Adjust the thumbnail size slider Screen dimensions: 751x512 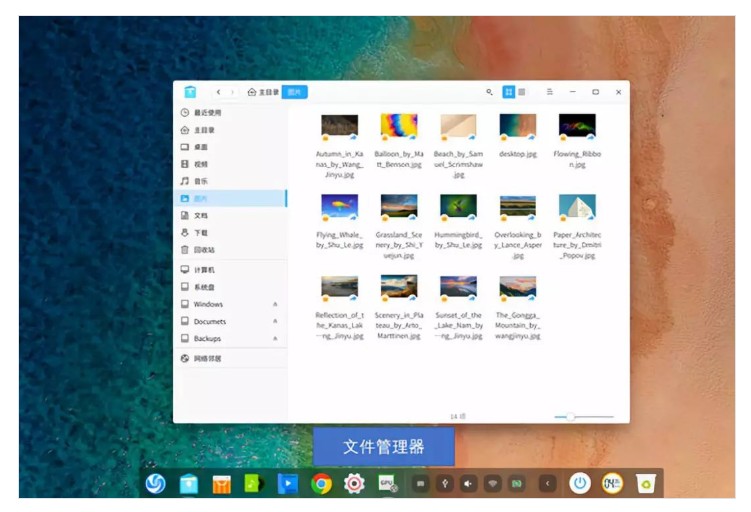pos(570,416)
